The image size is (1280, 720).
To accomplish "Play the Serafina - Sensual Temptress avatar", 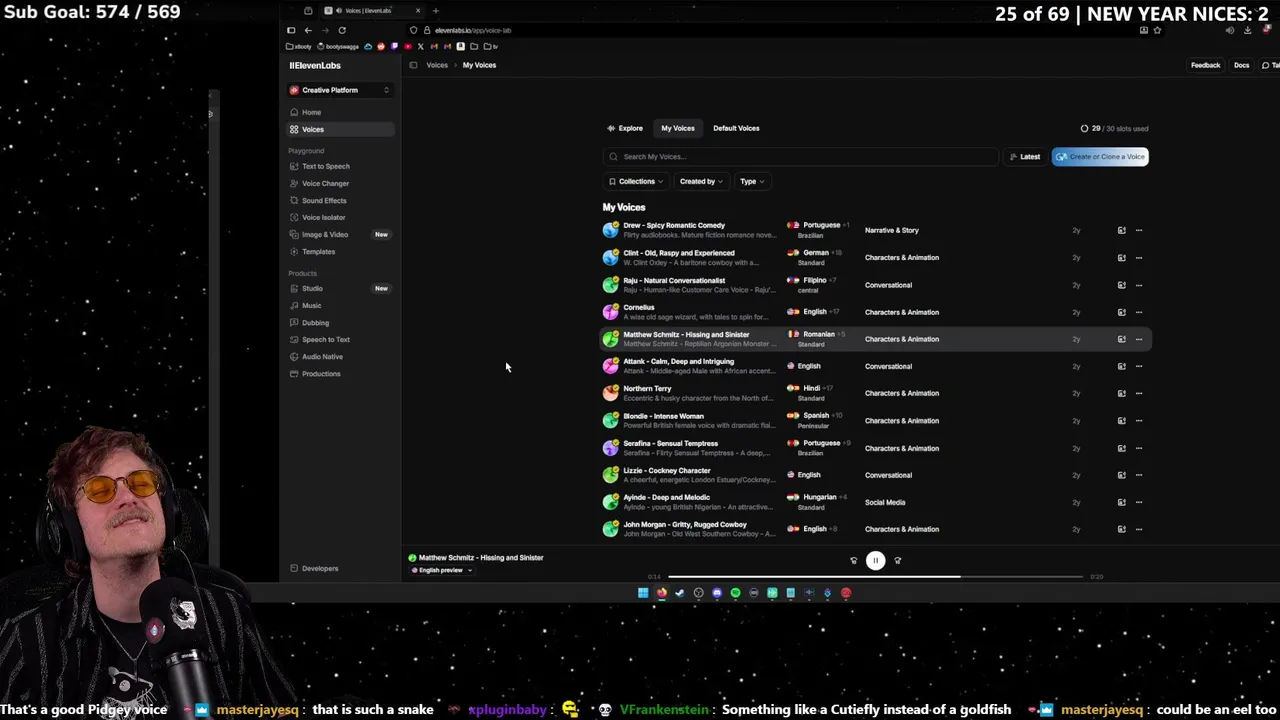I will [610, 448].
